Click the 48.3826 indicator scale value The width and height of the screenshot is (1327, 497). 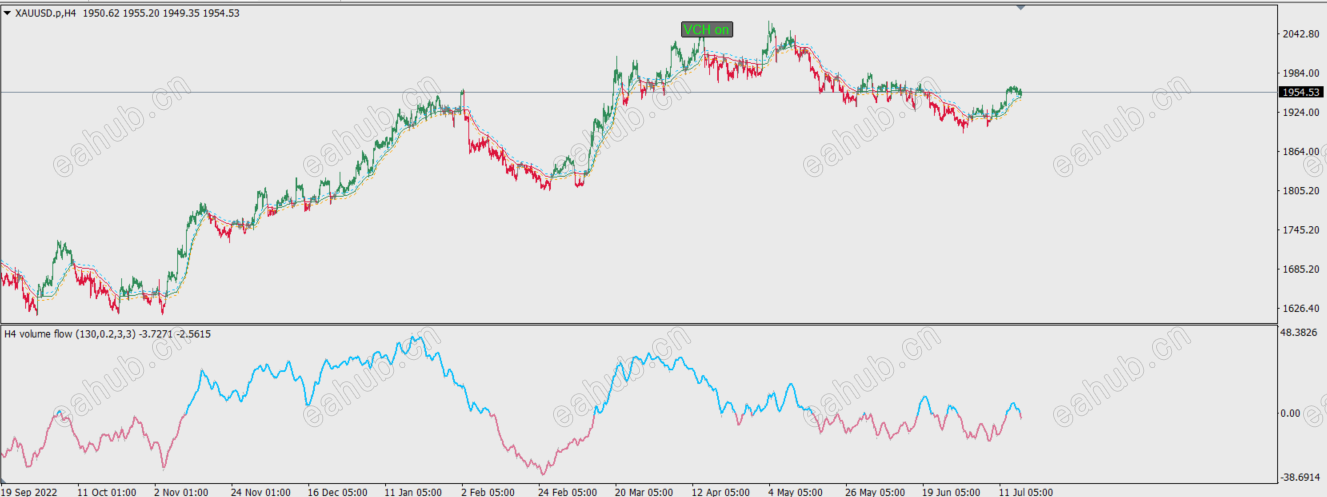pos(1300,332)
